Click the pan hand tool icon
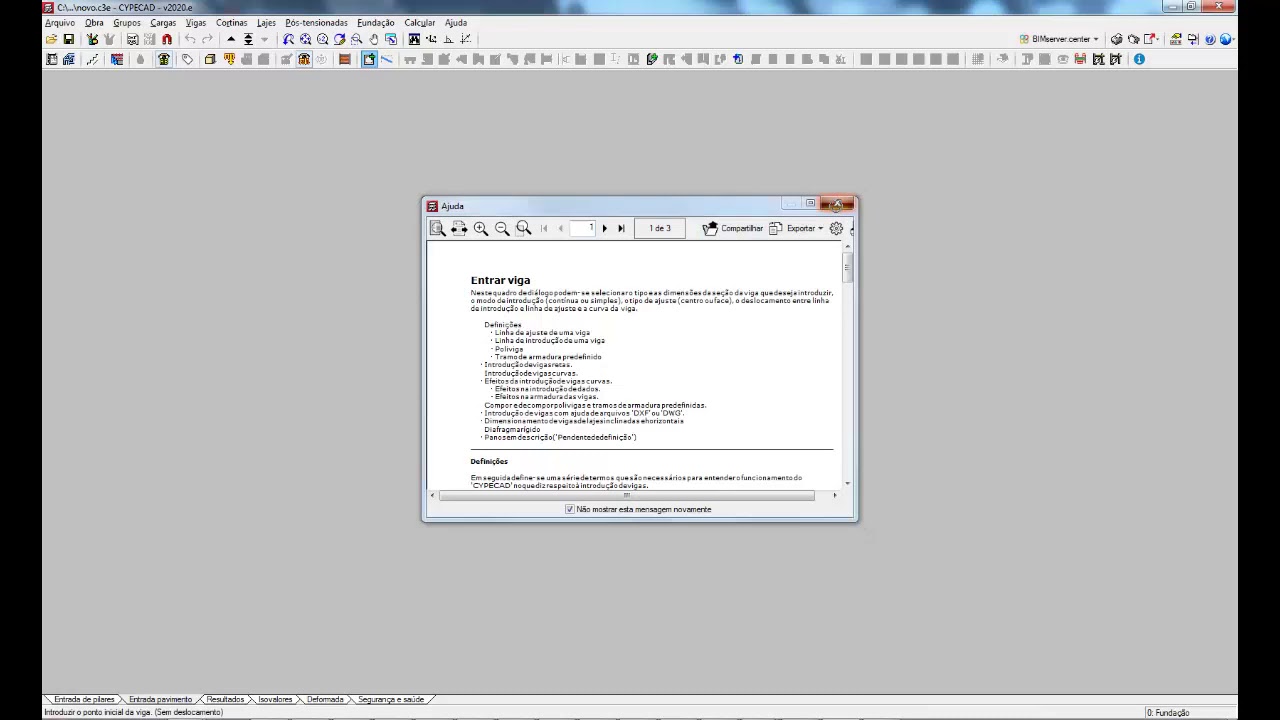 (374, 39)
